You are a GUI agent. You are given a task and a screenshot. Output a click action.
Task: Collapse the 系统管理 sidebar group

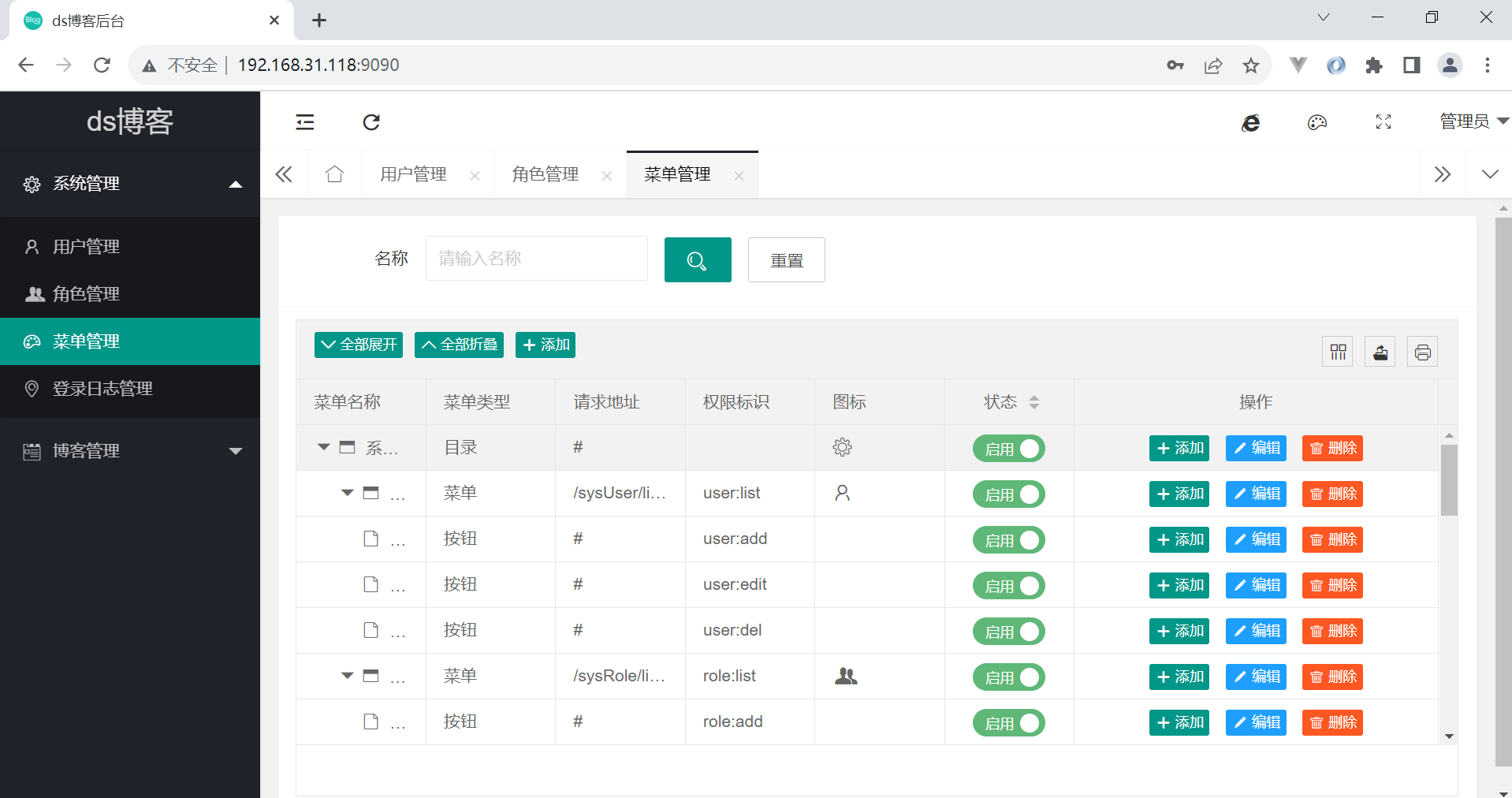pos(130,184)
